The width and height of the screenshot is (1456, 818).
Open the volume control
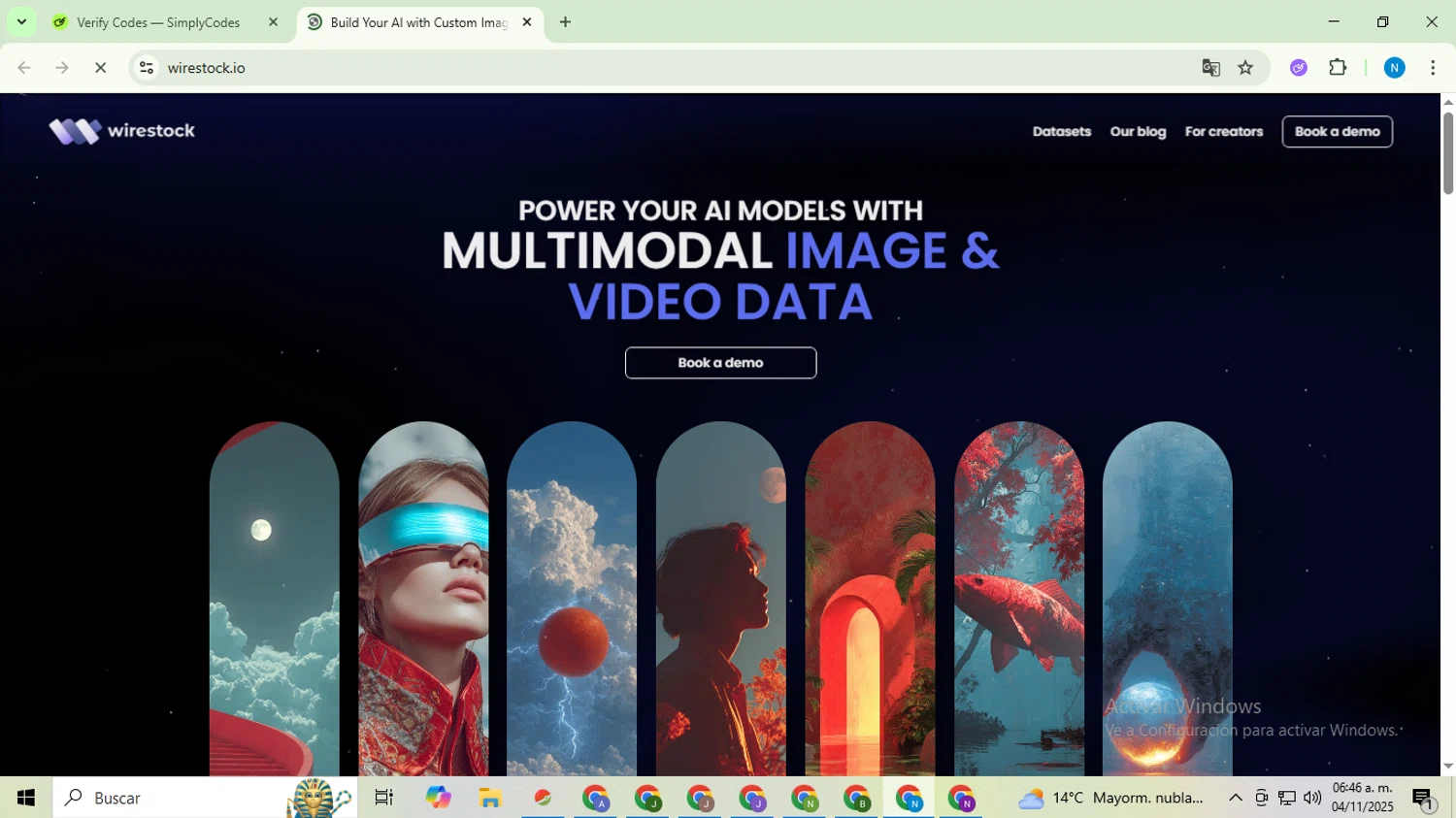(1312, 798)
